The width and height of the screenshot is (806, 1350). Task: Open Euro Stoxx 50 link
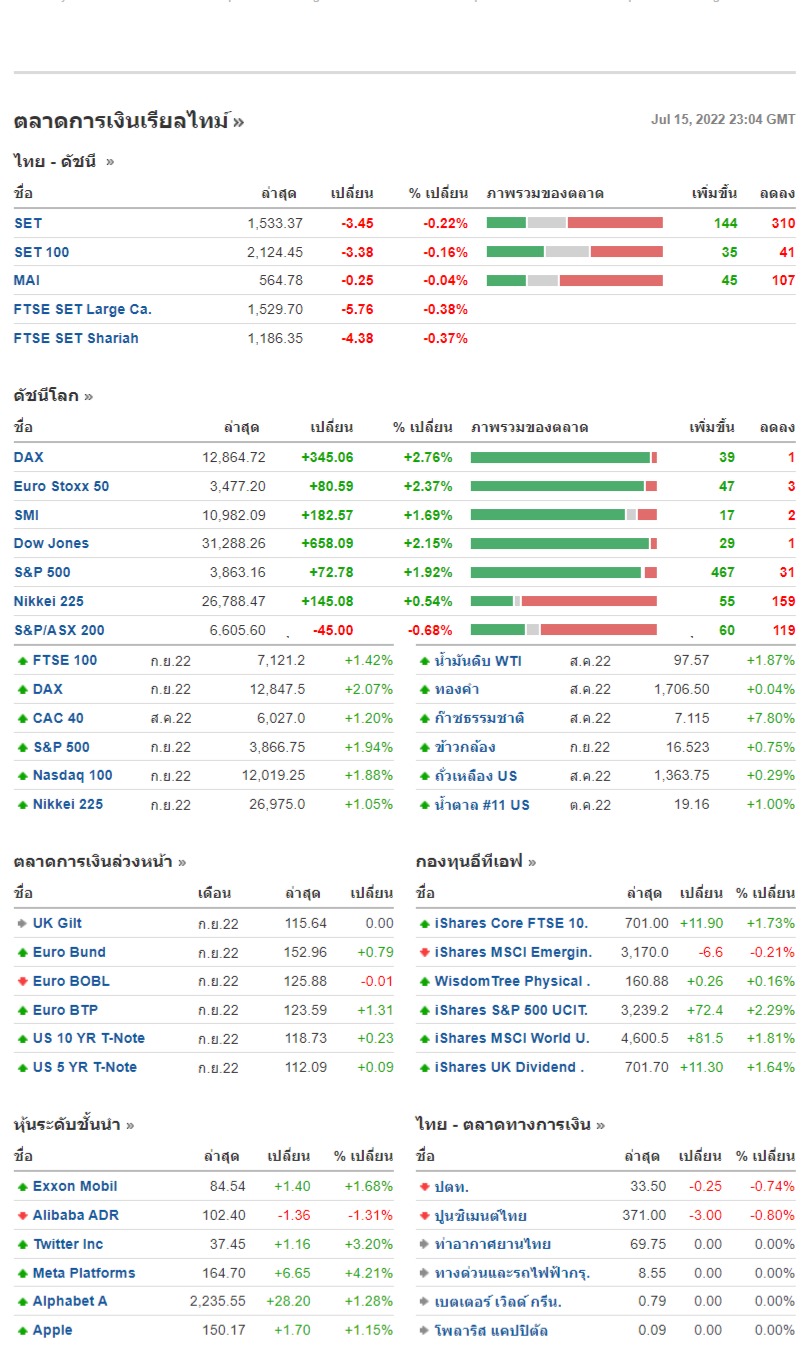point(61,486)
